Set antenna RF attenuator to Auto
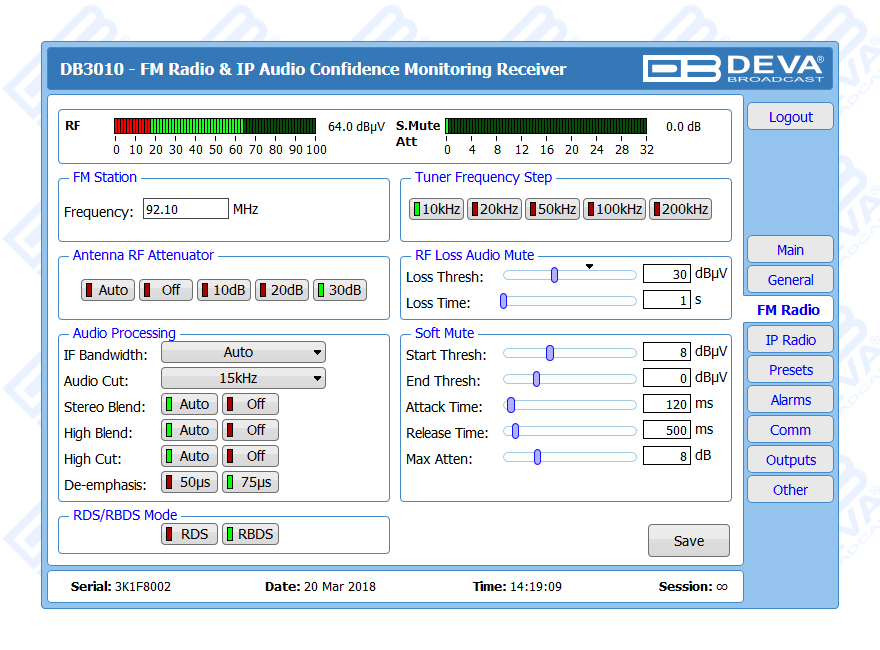The image size is (880, 650). [106, 290]
